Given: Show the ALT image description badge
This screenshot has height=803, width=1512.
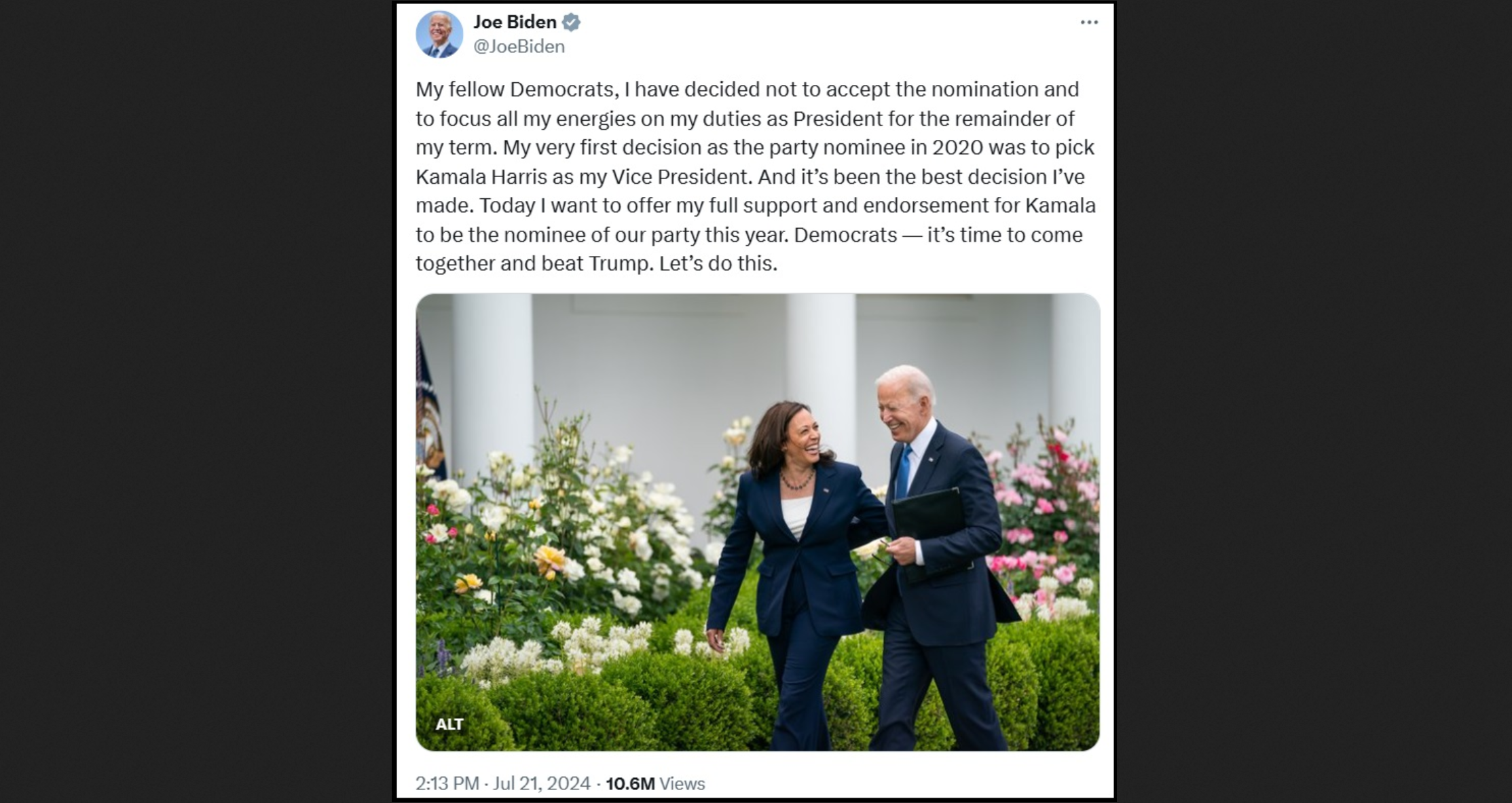Looking at the screenshot, I should 449,724.
